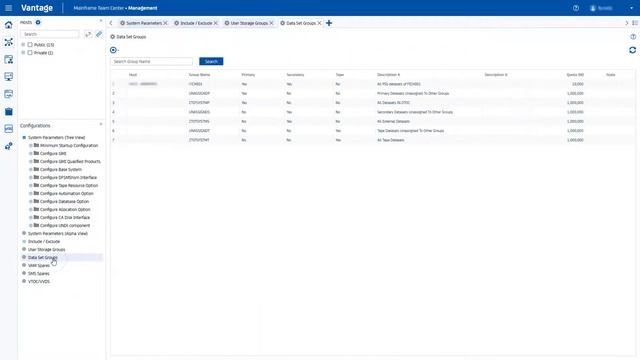Open VAM Spares in Configurations
The image size is (640, 360).
pyautogui.click(x=39, y=265)
